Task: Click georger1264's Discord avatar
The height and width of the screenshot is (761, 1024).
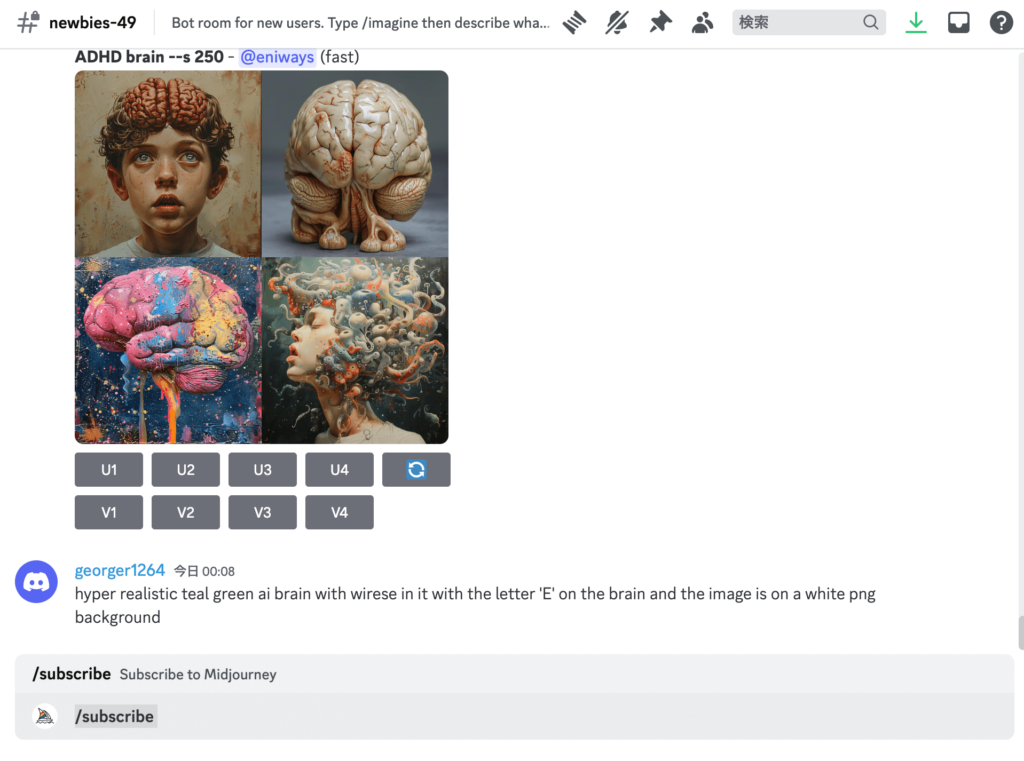Action: [37, 581]
